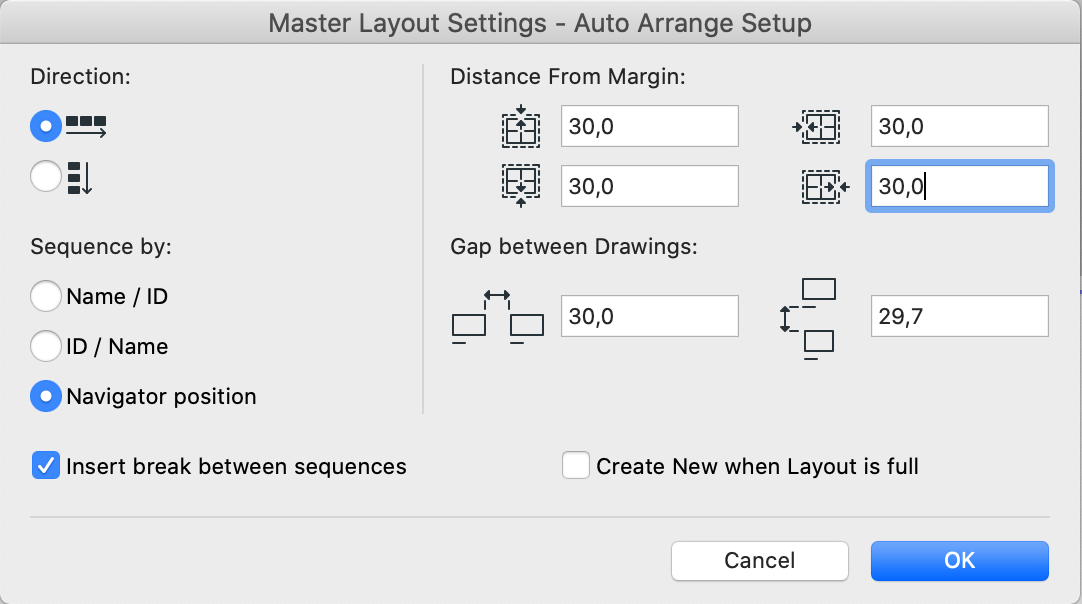Click the right margin distance icon
This screenshot has height=604, width=1082.
[826, 186]
